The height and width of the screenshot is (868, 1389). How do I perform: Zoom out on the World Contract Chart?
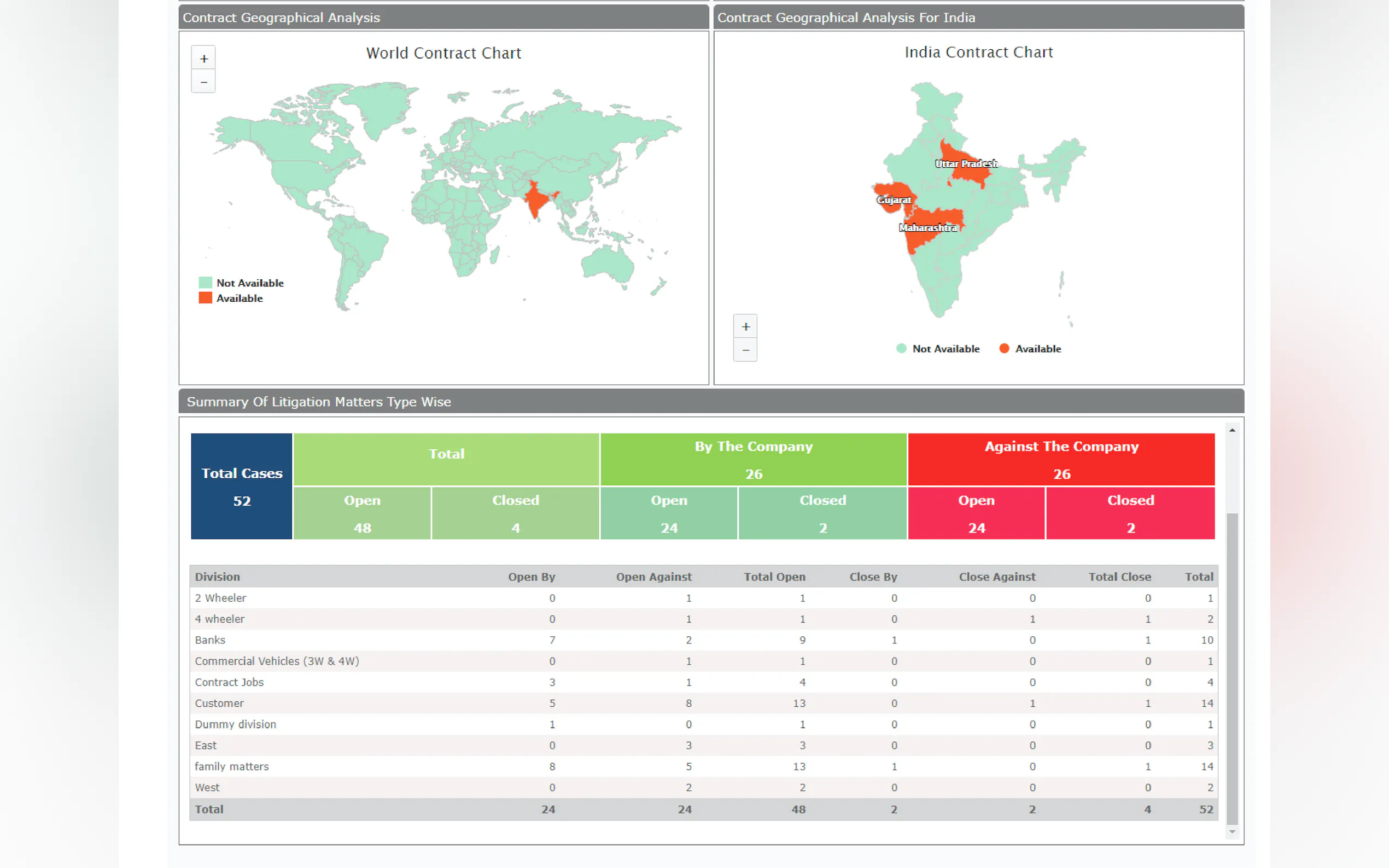click(x=203, y=82)
